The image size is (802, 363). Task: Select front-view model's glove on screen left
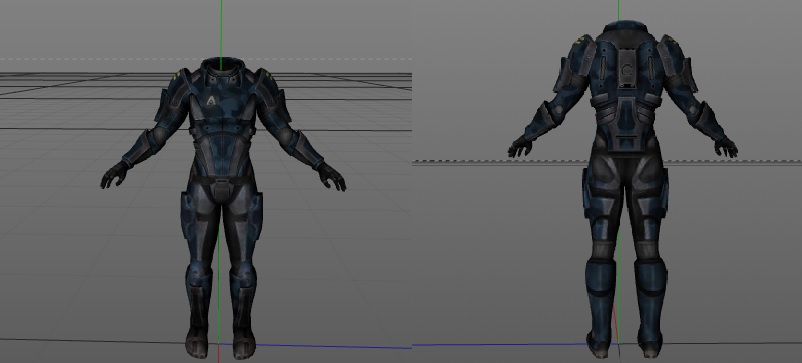[x=114, y=174]
